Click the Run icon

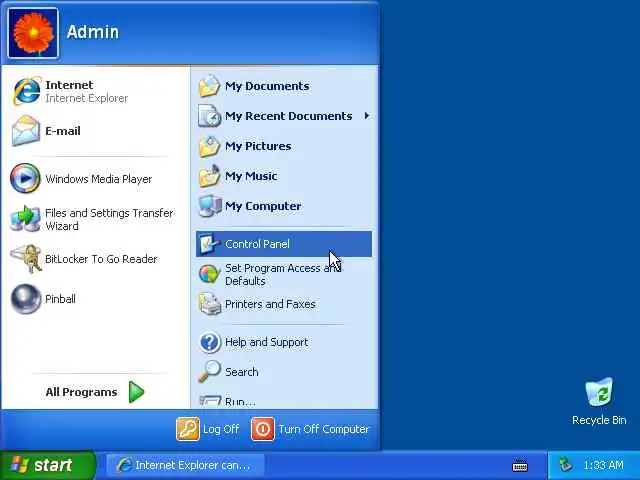point(210,401)
